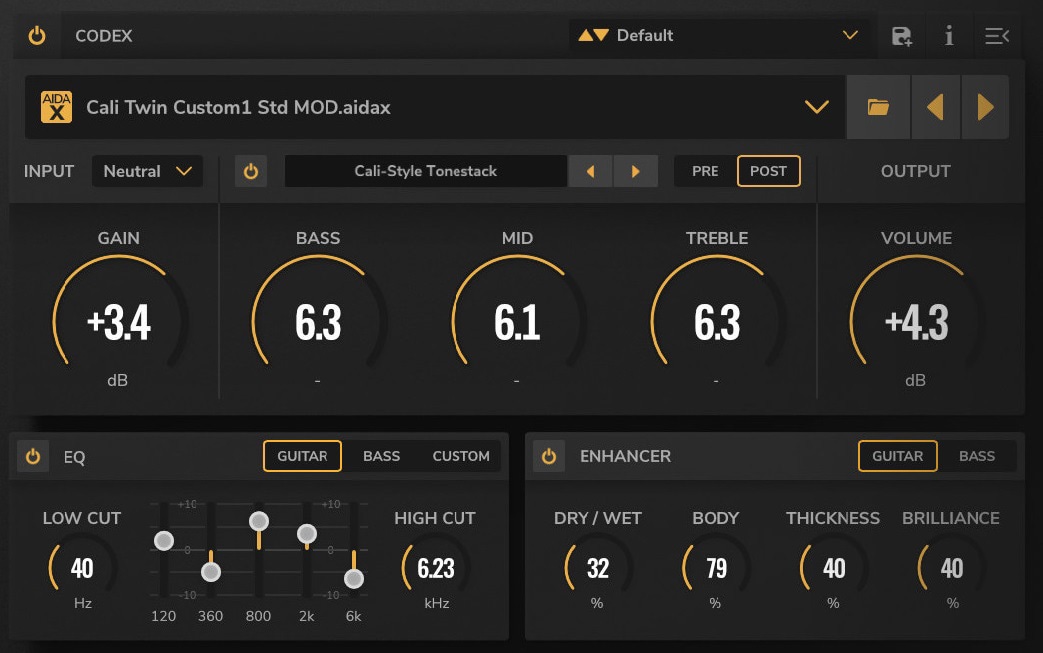Toggle the EQ section power

pyautogui.click(x=33, y=456)
